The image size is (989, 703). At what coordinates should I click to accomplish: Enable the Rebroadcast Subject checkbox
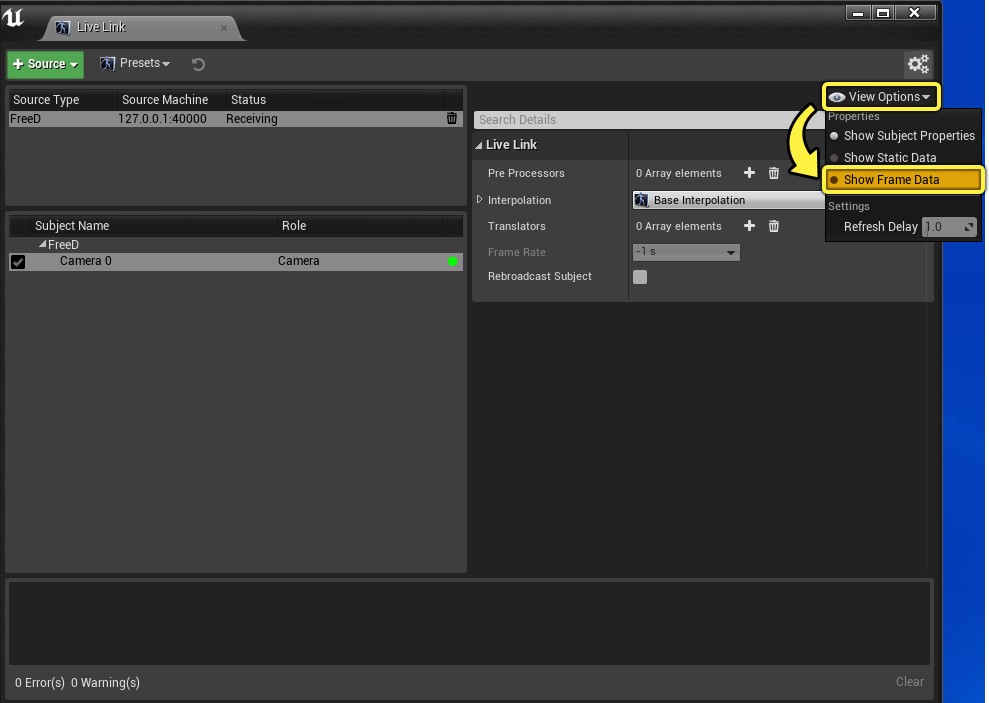point(640,277)
